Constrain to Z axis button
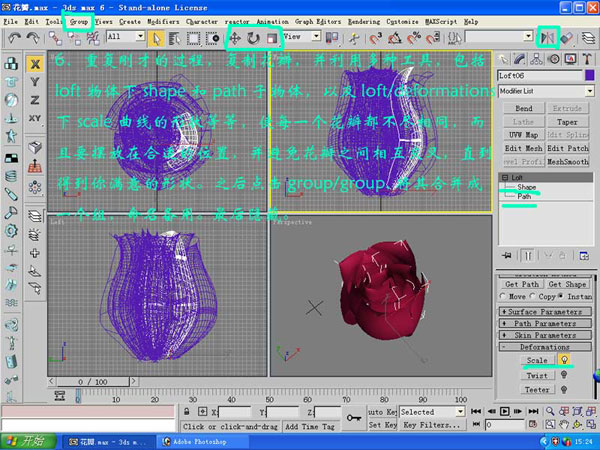This screenshot has height=450, width=600. (x=35, y=100)
